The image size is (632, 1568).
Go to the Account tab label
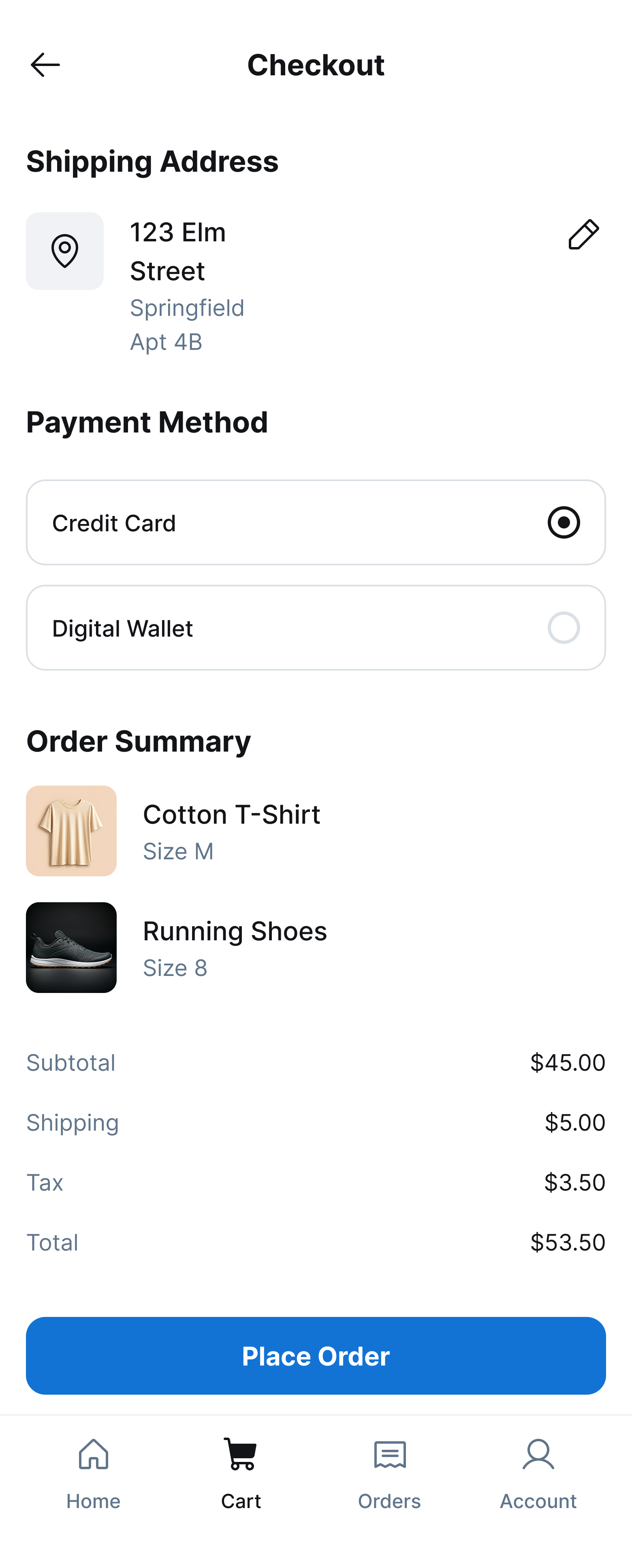coord(538,1501)
